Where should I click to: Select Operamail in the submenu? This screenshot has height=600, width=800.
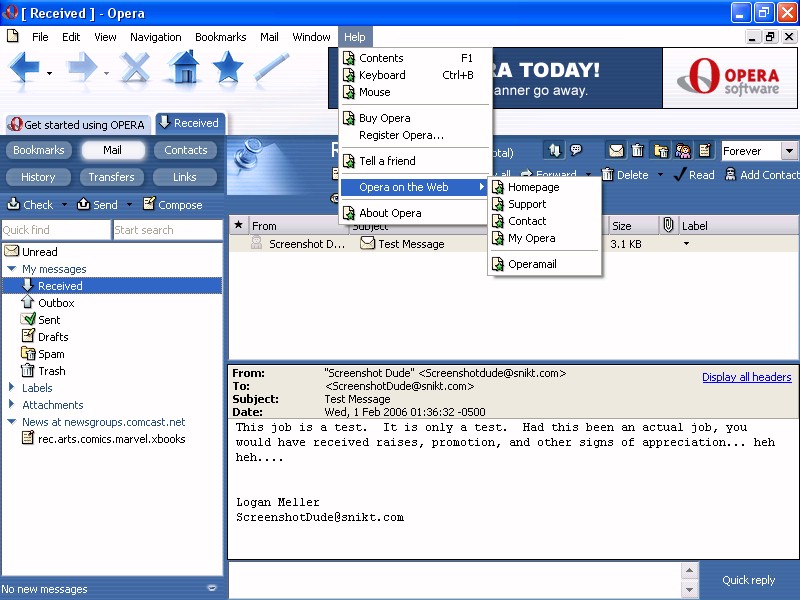pos(544,264)
